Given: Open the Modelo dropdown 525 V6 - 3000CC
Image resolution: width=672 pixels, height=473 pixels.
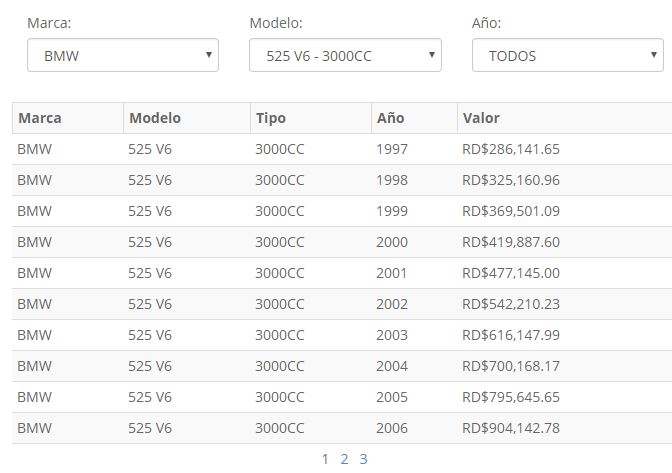Looking at the screenshot, I should (345, 56).
